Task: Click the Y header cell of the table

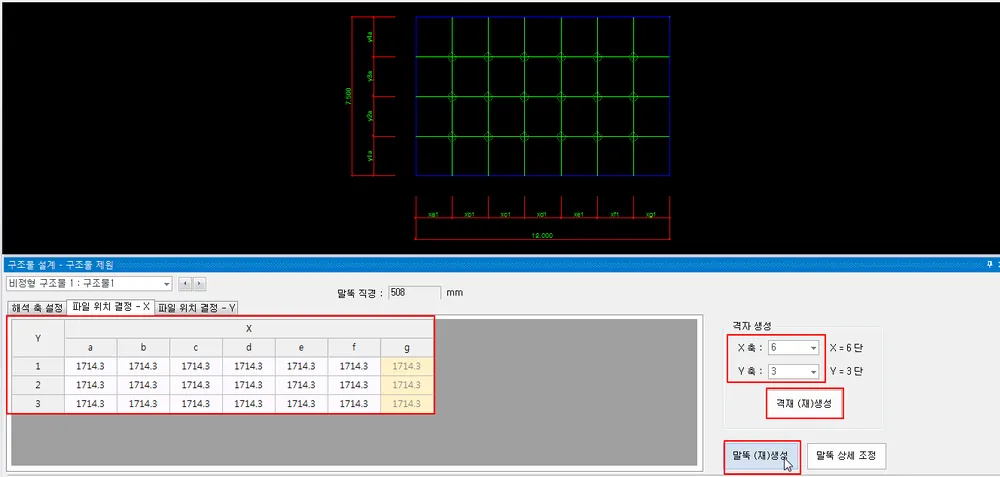Action: pos(38,339)
